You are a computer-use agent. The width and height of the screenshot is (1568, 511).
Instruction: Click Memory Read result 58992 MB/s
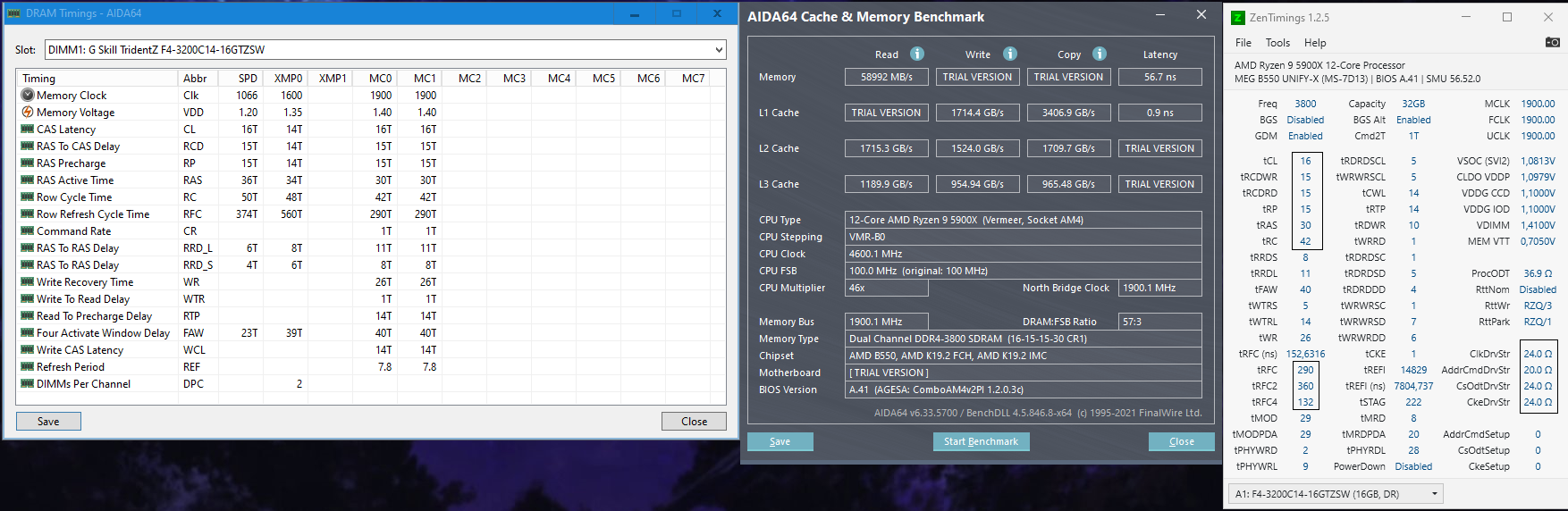(x=887, y=77)
